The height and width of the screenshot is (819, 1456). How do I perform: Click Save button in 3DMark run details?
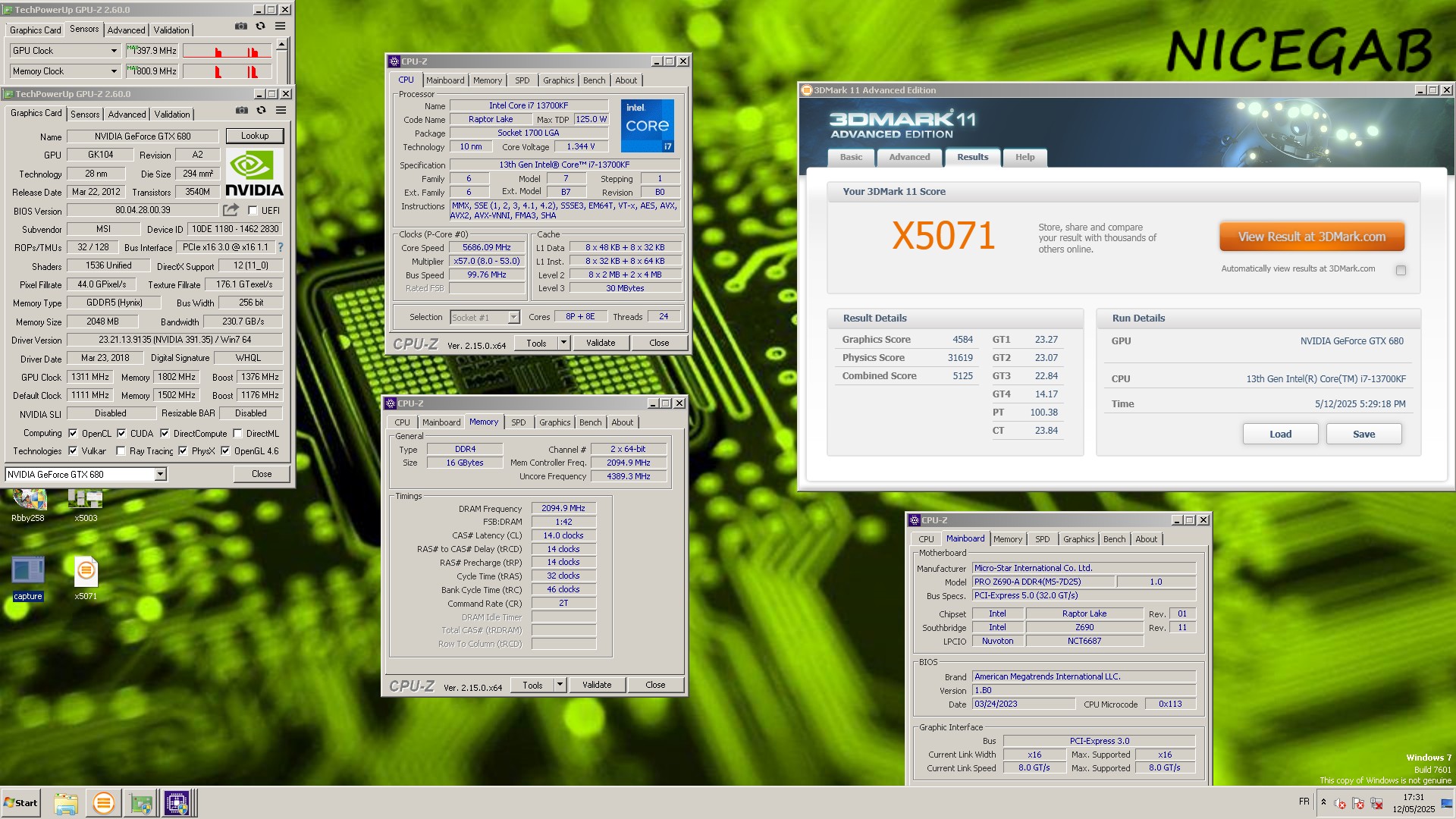tap(1363, 435)
